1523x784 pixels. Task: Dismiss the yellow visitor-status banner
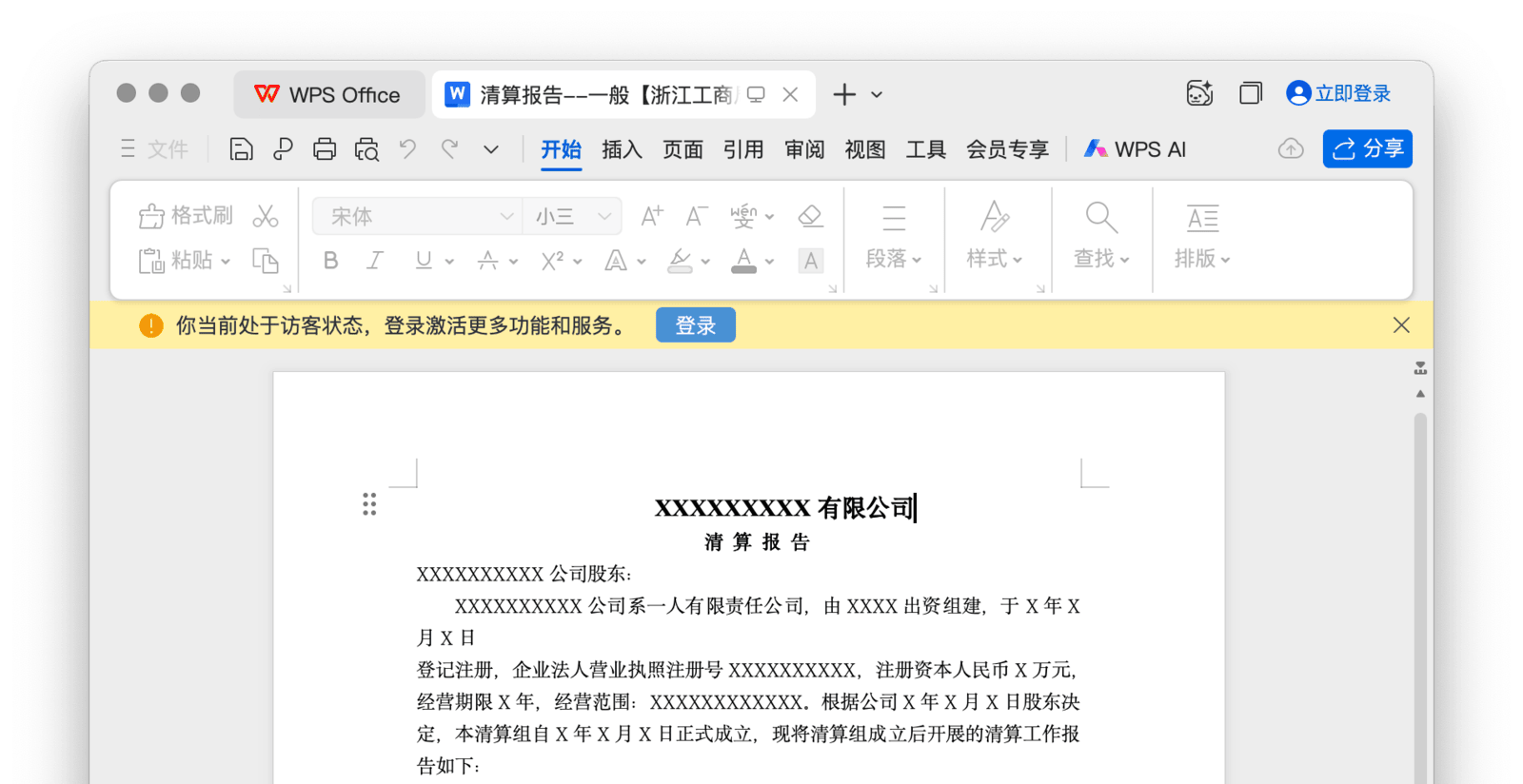coord(1401,325)
